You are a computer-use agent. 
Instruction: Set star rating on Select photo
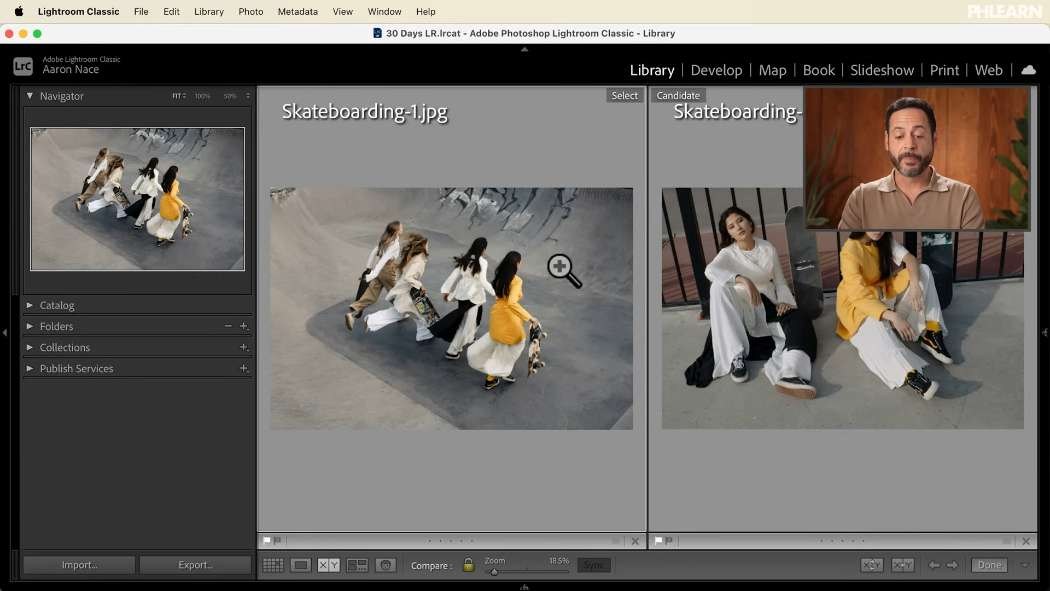click(x=451, y=541)
